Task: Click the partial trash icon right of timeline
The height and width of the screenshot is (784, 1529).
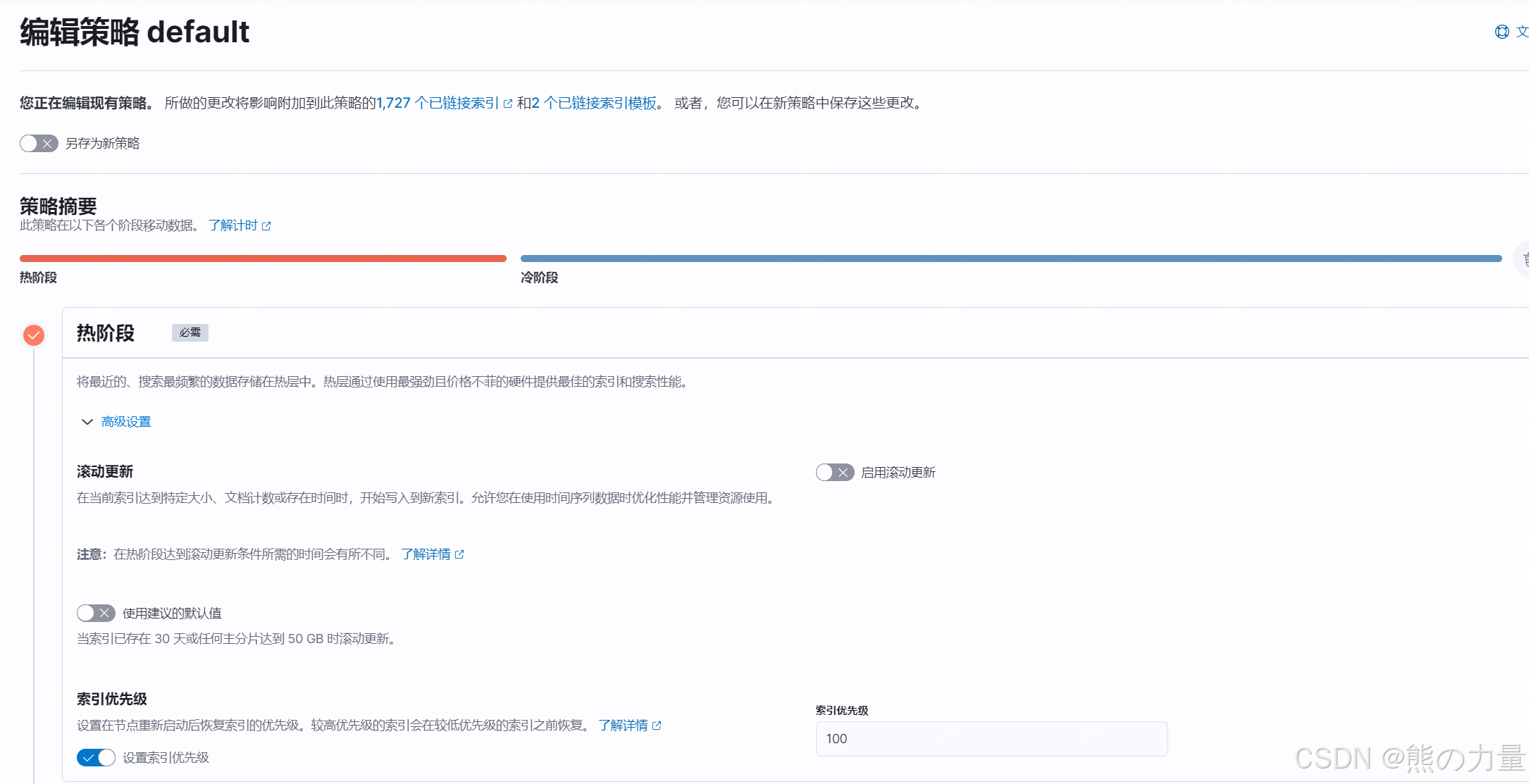Action: coord(1523,260)
